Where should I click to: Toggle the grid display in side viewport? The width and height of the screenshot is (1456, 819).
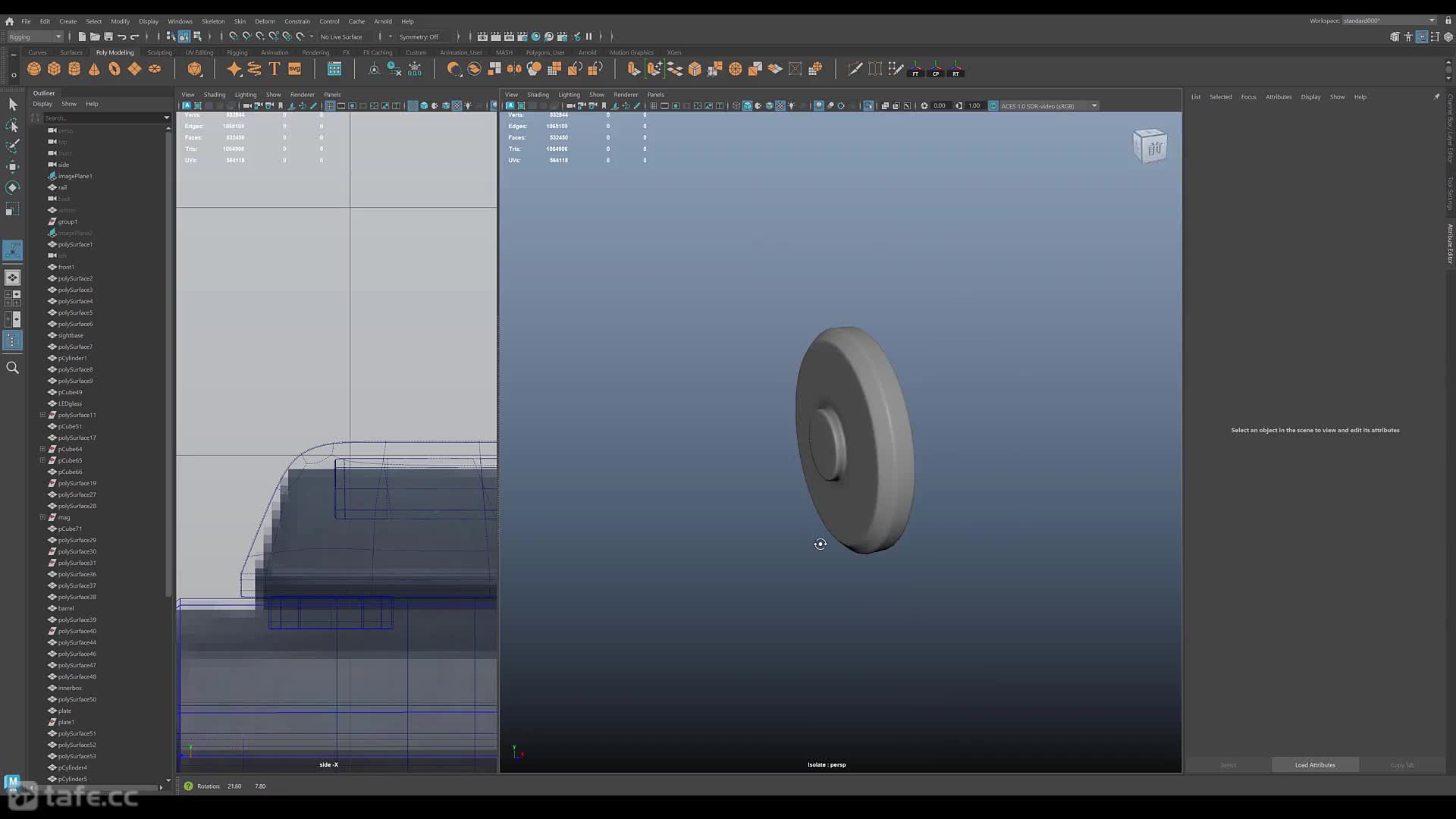pos(330,106)
